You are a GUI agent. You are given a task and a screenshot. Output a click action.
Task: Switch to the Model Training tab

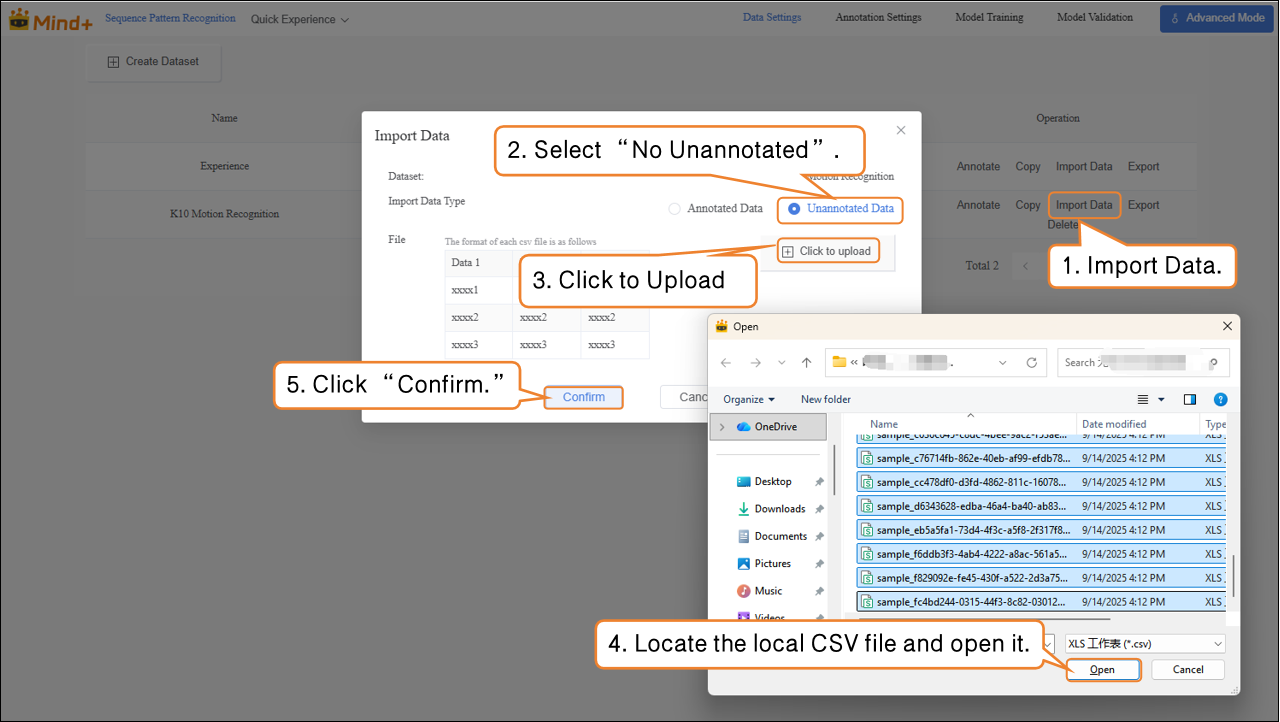coord(988,18)
